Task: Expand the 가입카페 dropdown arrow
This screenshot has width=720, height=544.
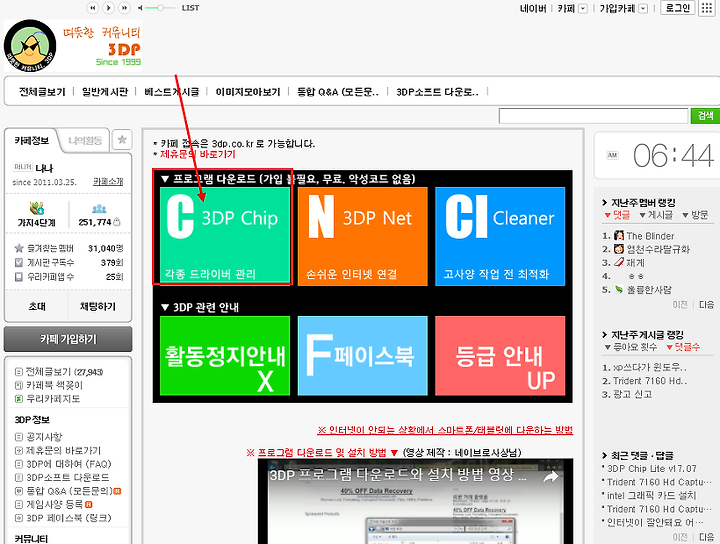Action: coord(643,8)
